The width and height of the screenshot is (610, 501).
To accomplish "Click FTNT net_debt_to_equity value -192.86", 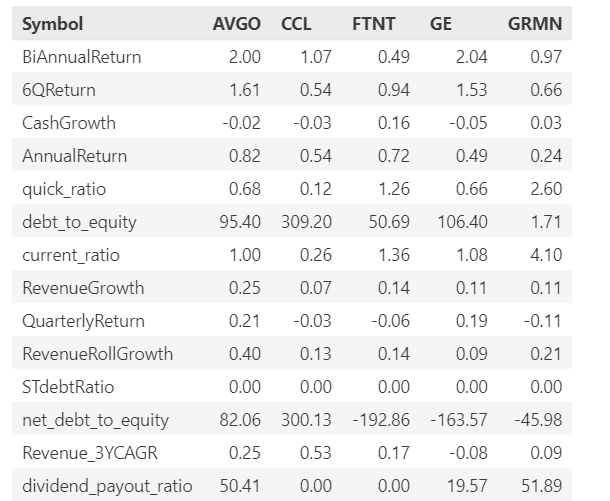I will point(381,420).
